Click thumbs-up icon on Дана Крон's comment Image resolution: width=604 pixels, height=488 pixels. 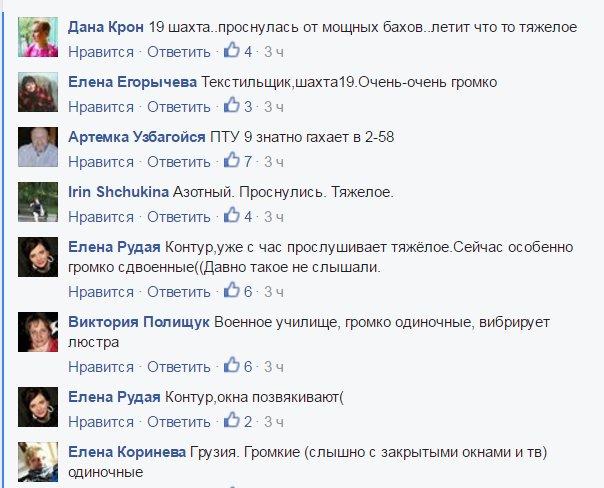(232, 50)
